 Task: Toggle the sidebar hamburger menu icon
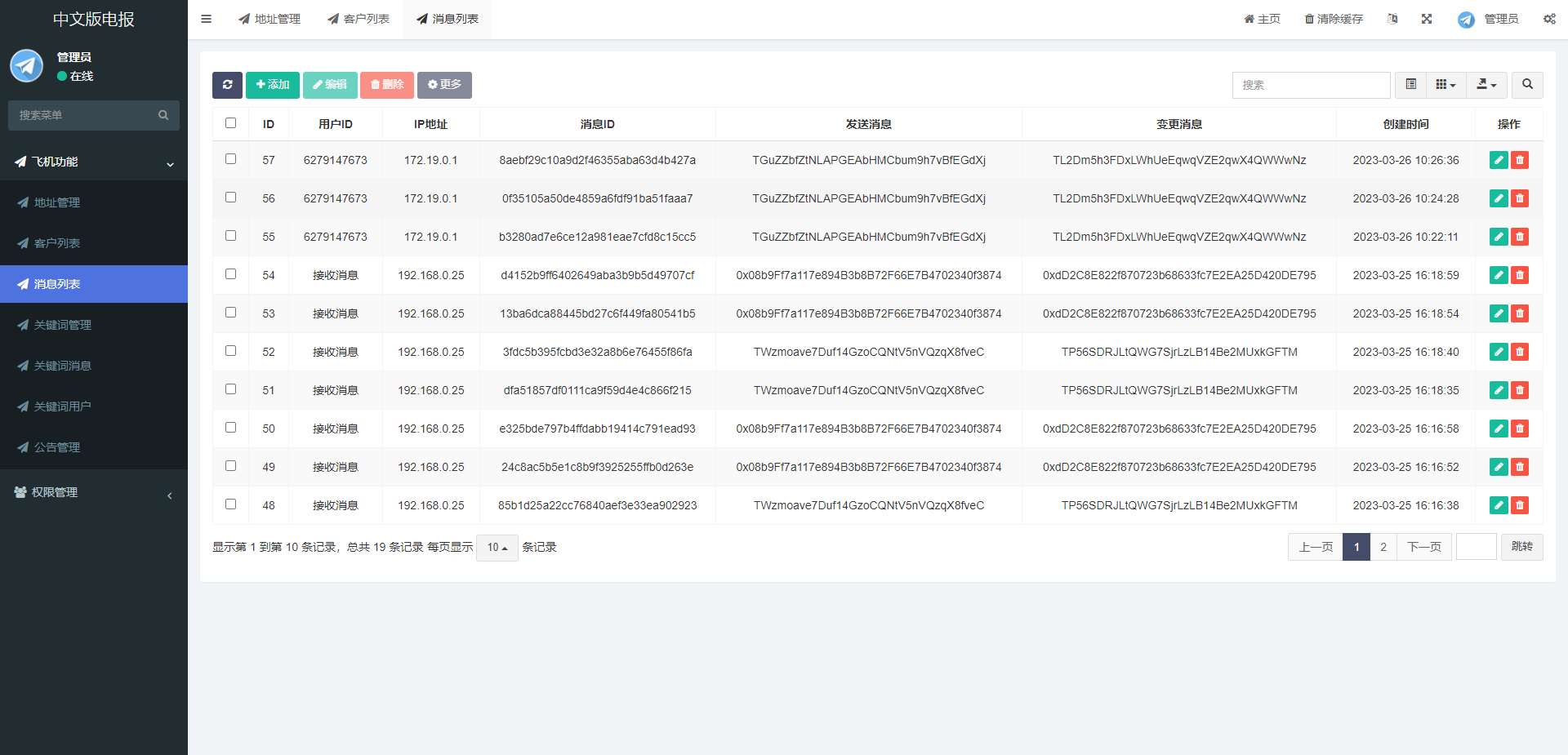[207, 19]
